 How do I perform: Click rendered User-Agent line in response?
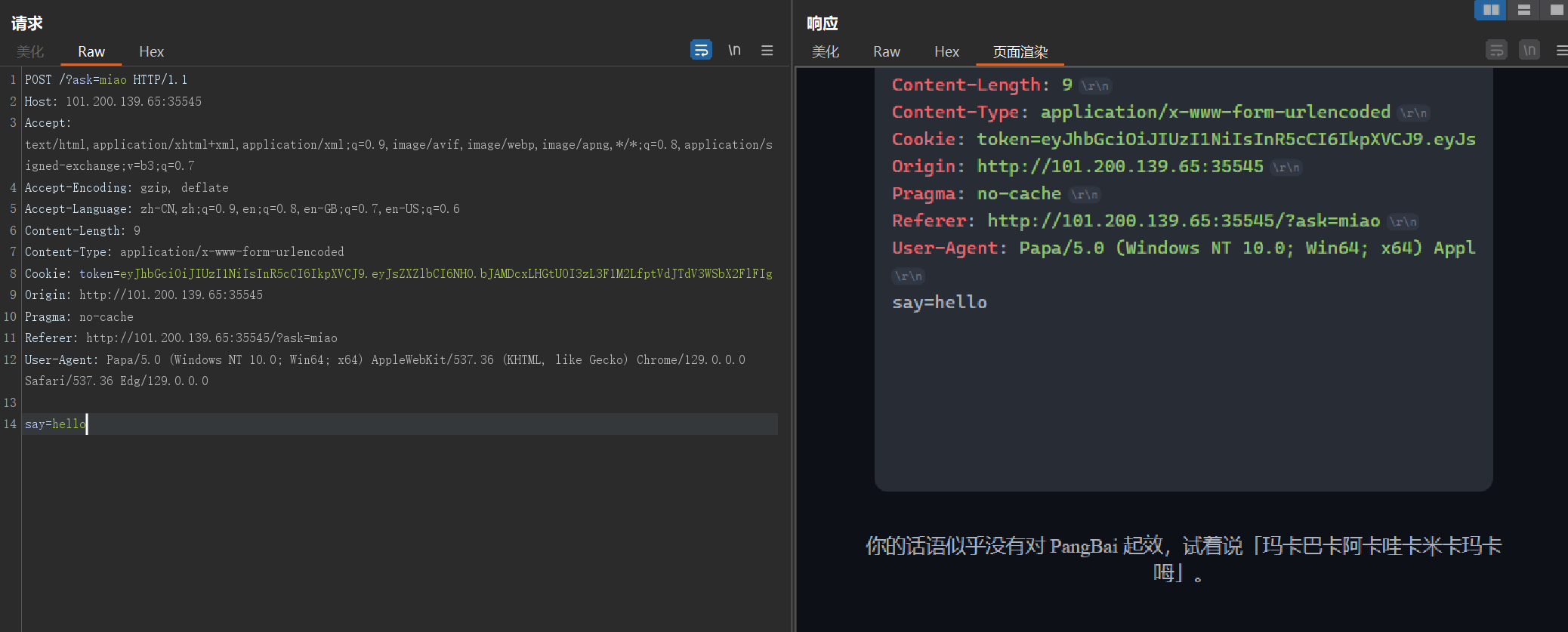1184,248
